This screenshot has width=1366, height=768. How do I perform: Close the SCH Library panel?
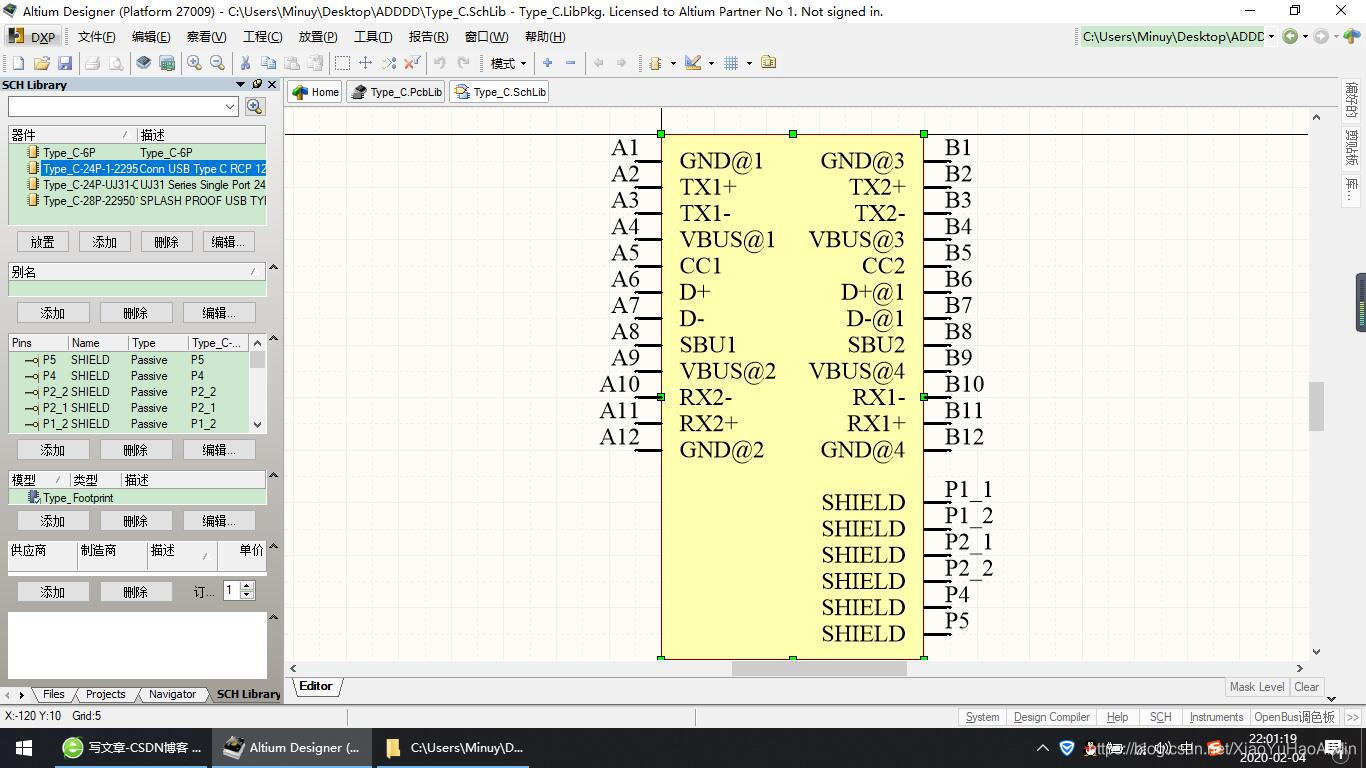[271, 85]
